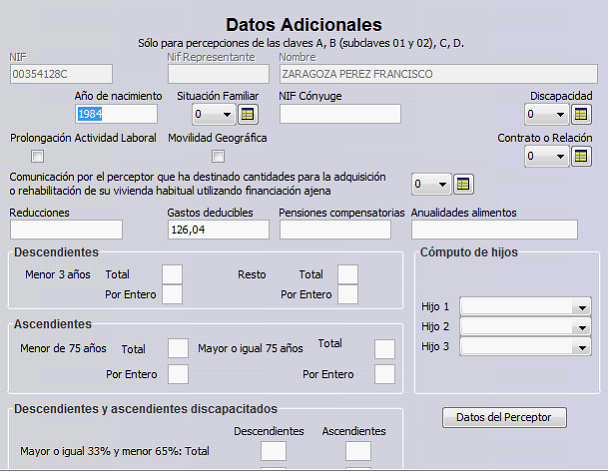
Task: Focus the NIF Cónyuge input field
Action: 339,114
